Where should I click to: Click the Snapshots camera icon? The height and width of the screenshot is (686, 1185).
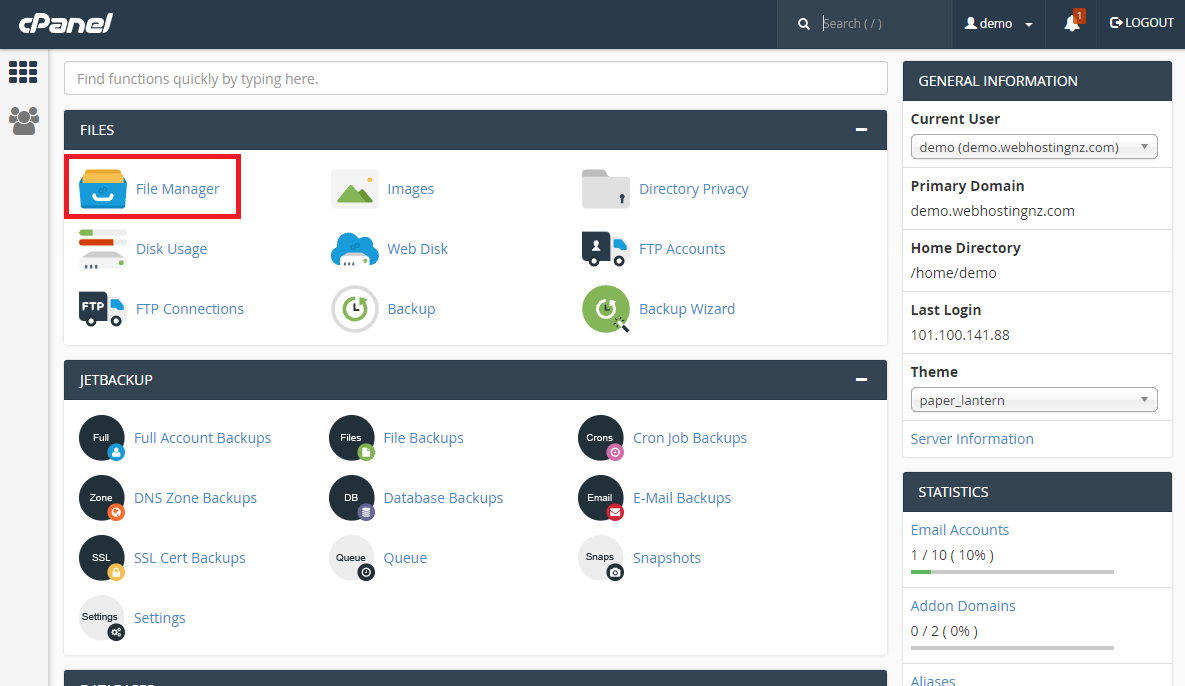tap(601, 558)
